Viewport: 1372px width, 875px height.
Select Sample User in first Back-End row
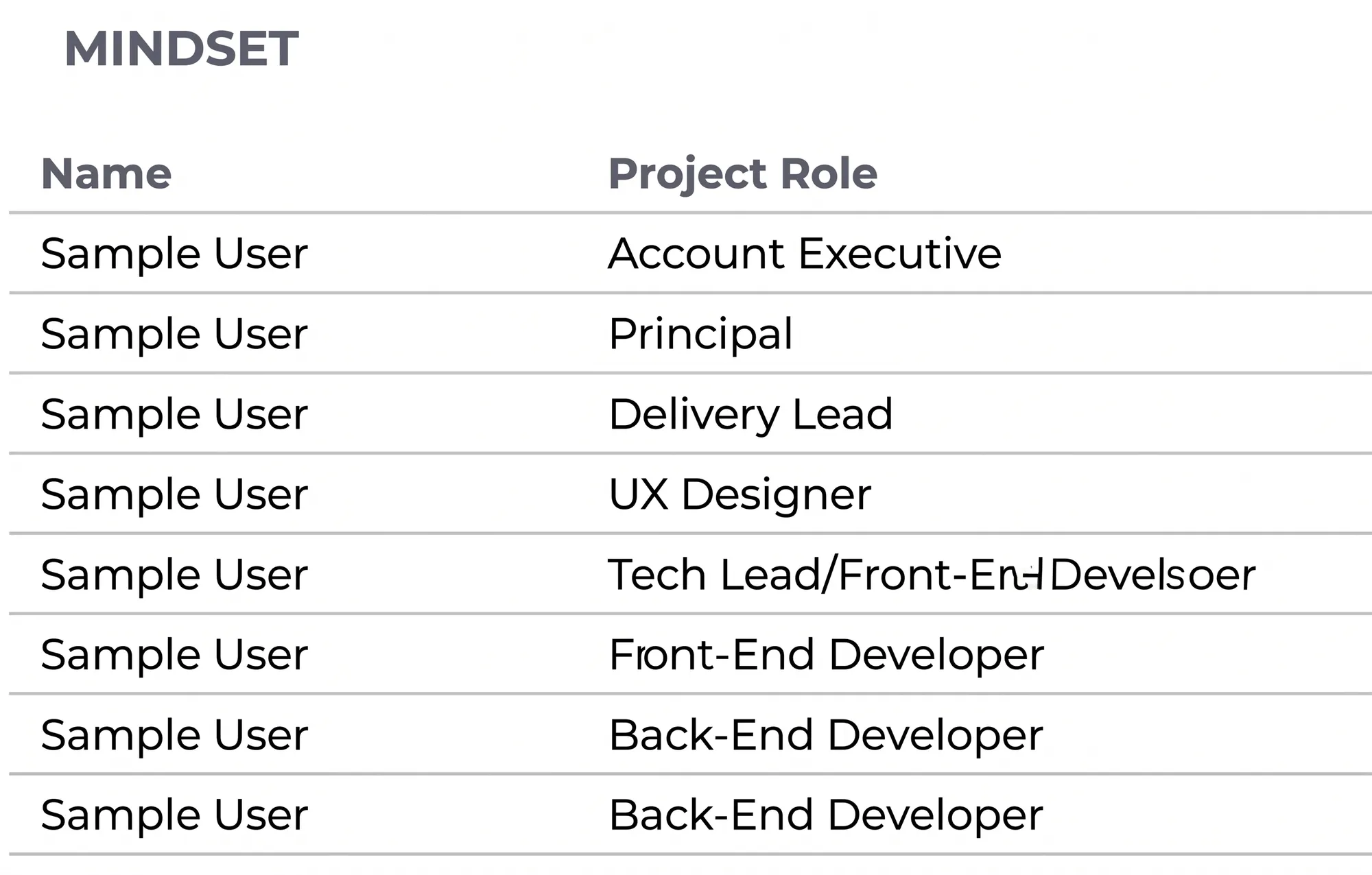click(x=174, y=735)
